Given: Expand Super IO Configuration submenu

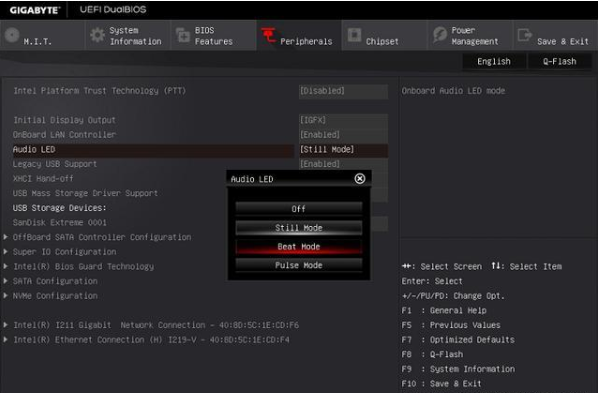Looking at the screenshot, I should (64, 252).
